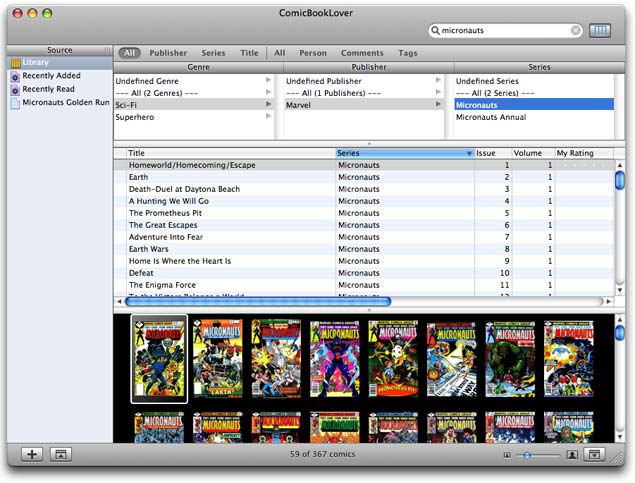This screenshot has height=483, width=635.
Task: Click the list scroll left arrow
Action: pos(119,302)
